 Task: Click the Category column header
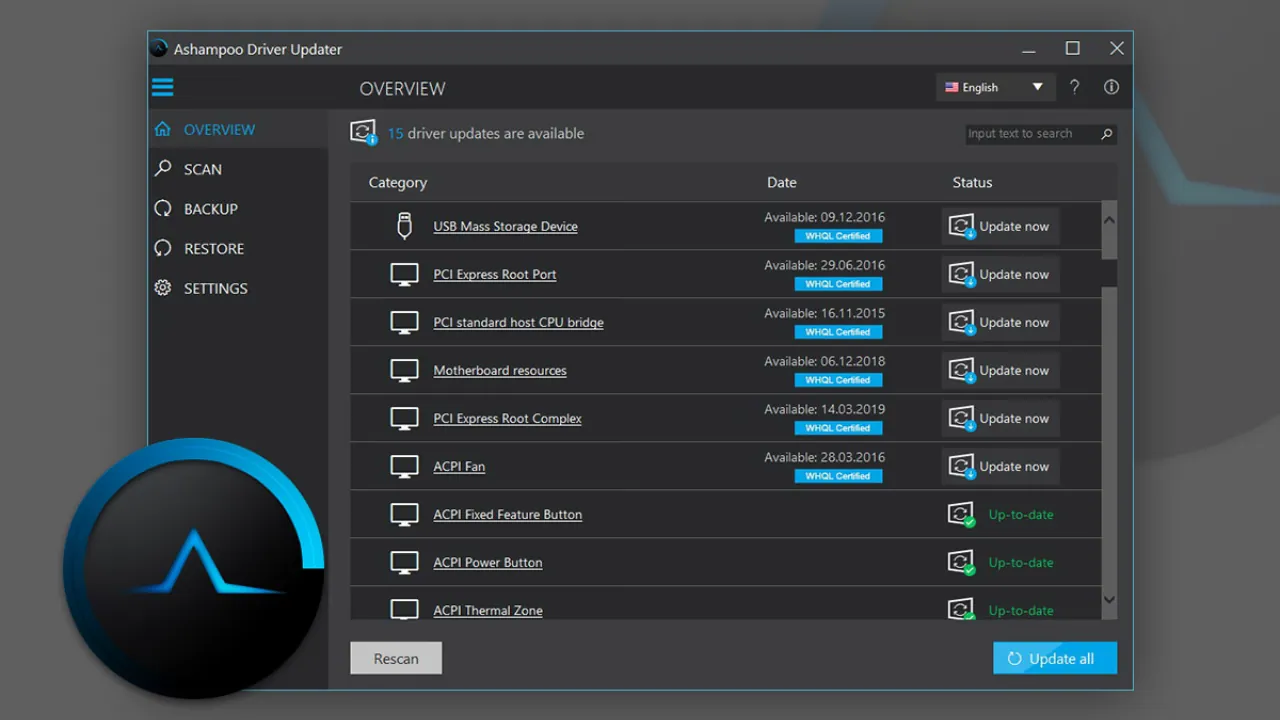[398, 182]
